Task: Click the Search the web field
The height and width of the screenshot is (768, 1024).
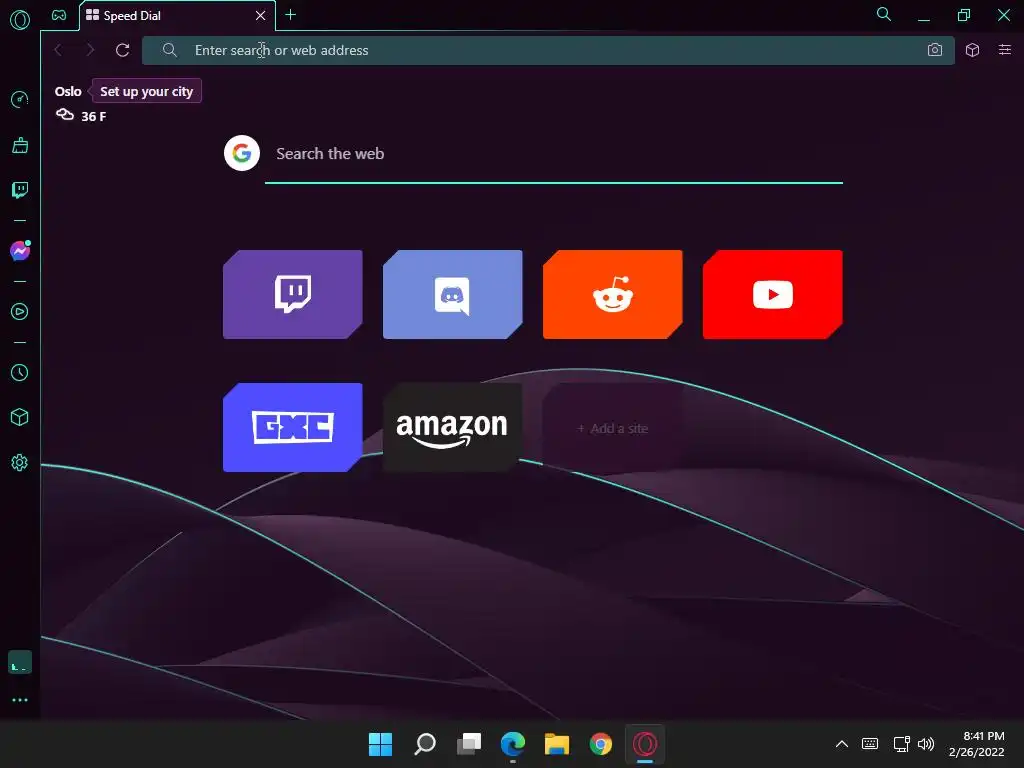Action: [554, 154]
